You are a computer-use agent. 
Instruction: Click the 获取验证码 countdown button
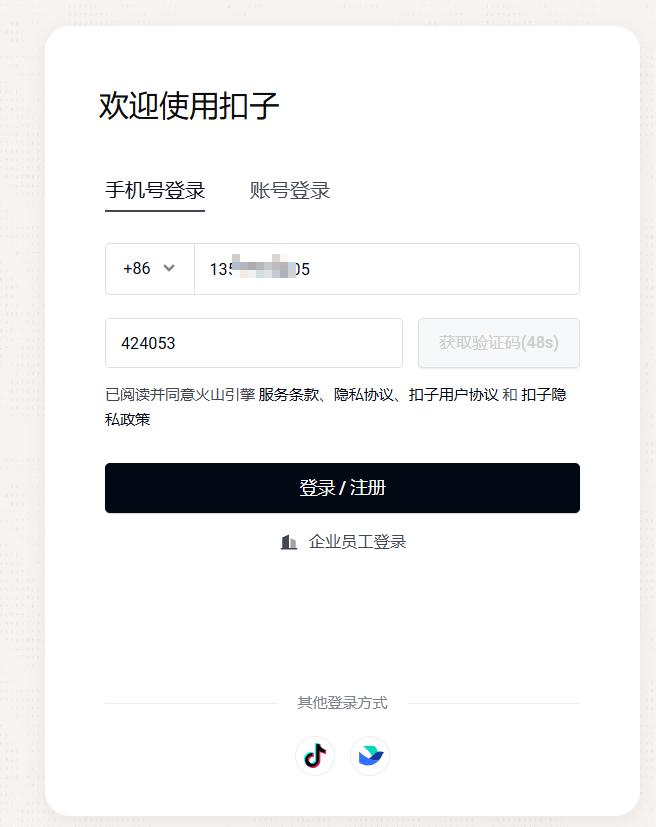tap(499, 343)
